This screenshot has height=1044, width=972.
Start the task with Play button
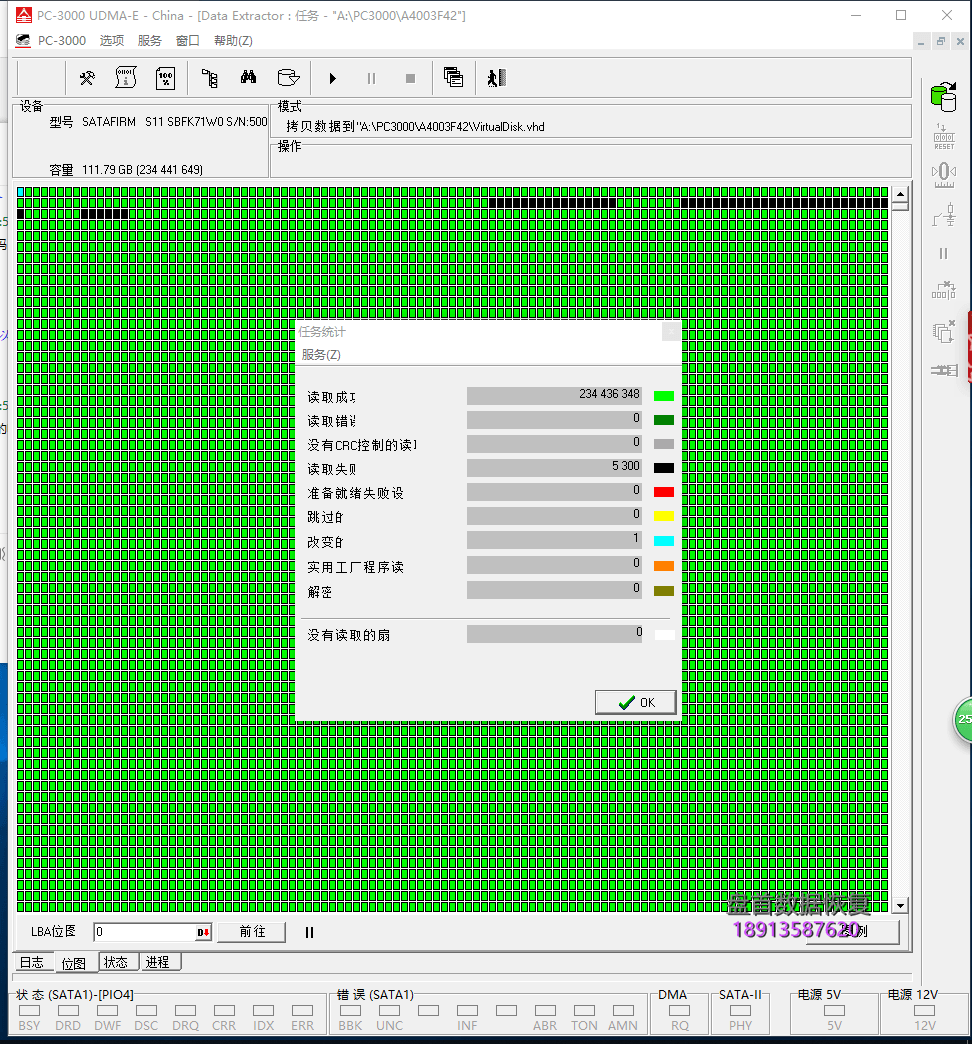333,79
